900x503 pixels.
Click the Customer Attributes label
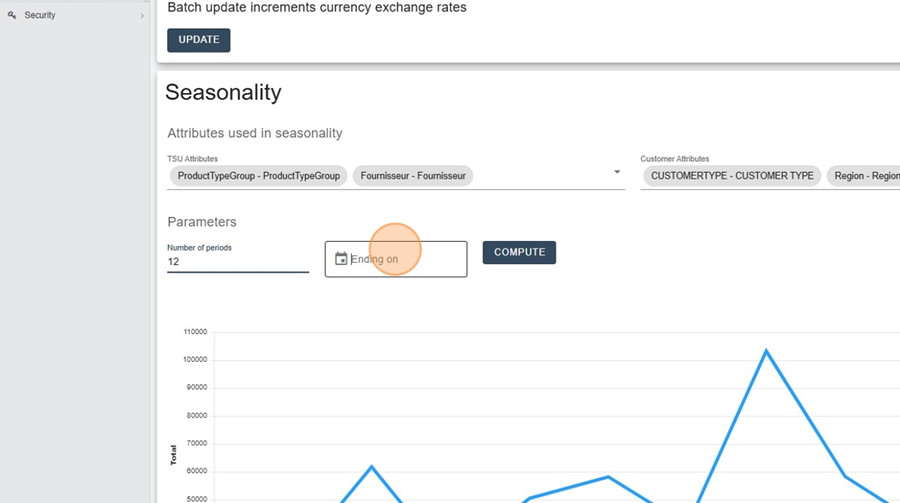(x=674, y=158)
